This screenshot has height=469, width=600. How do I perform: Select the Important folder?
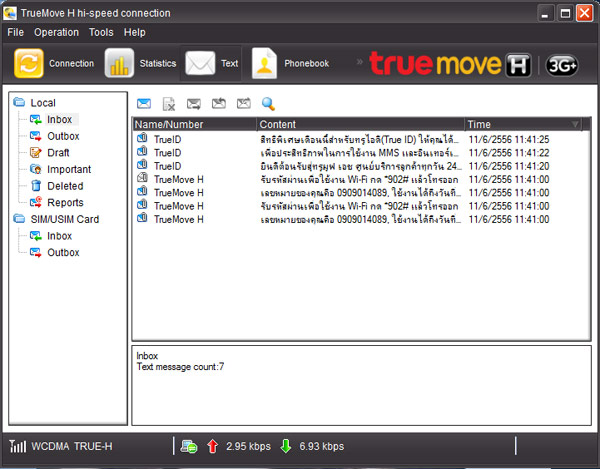[69, 169]
